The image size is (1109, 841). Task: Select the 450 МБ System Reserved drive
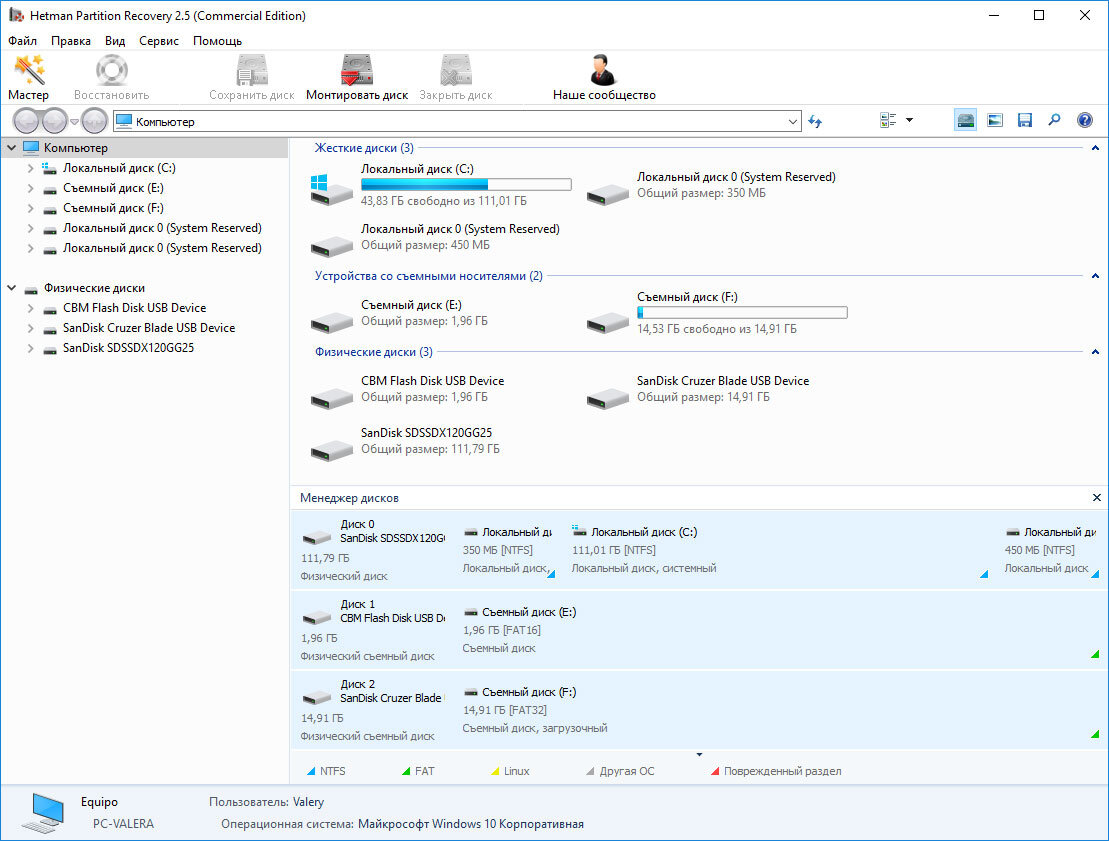(x=331, y=245)
